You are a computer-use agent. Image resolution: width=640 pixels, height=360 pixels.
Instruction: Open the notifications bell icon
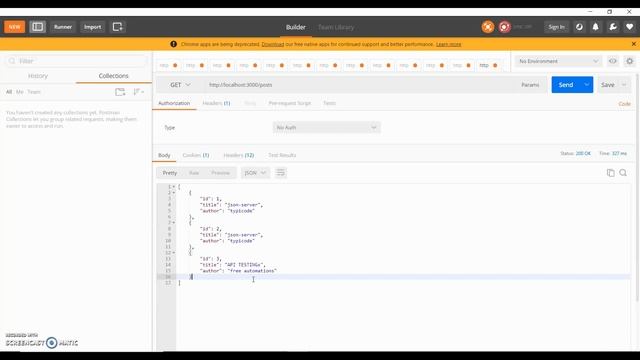coord(596,27)
